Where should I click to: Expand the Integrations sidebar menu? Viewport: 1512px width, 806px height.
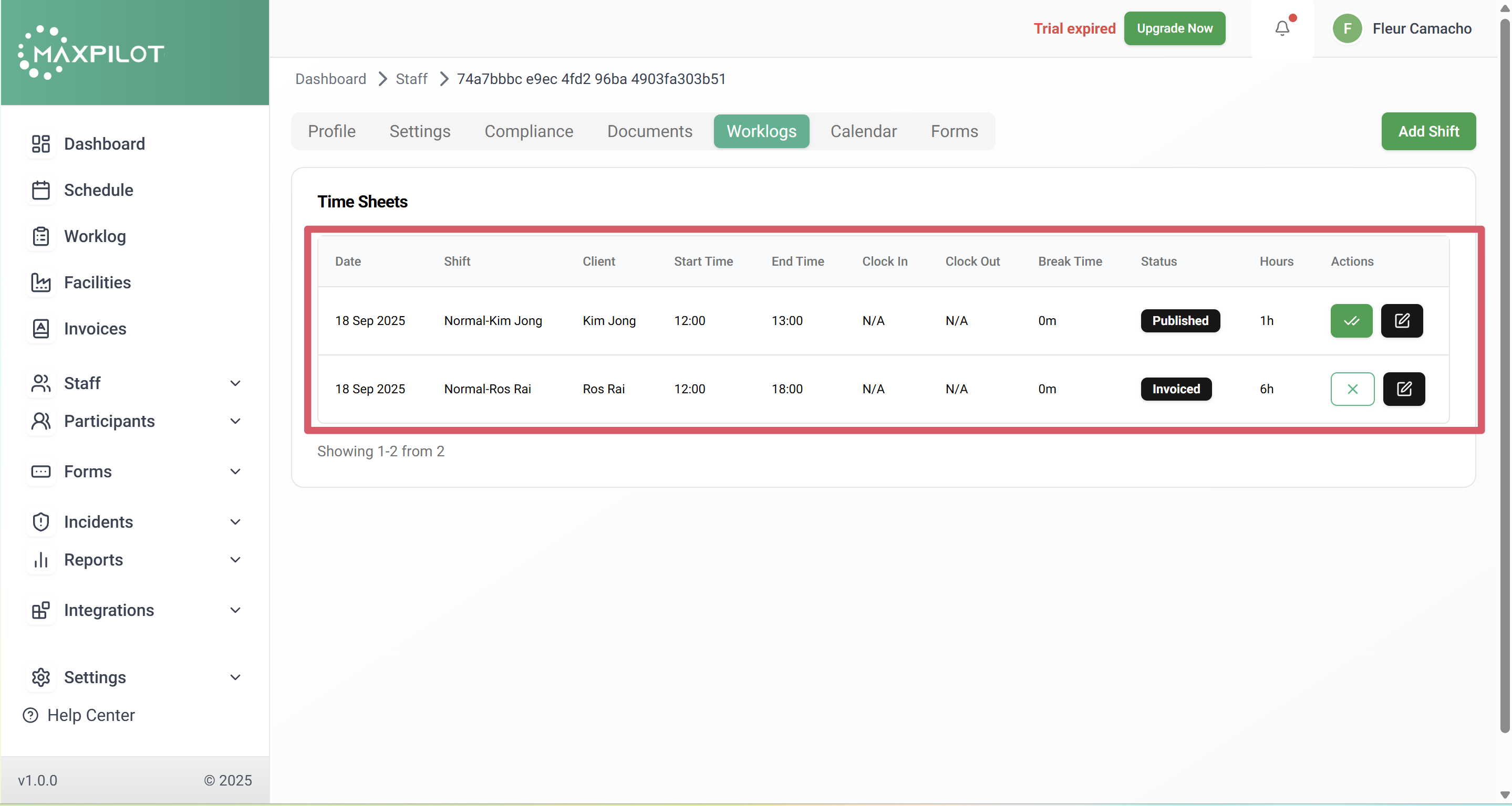pyautogui.click(x=235, y=610)
